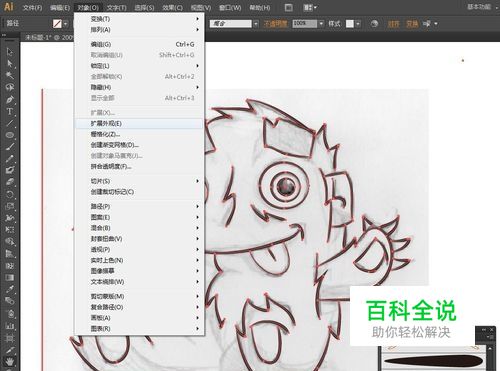The width and height of the screenshot is (500, 371).
Task: Open the 编辑(E) menu
Action: point(60,7)
